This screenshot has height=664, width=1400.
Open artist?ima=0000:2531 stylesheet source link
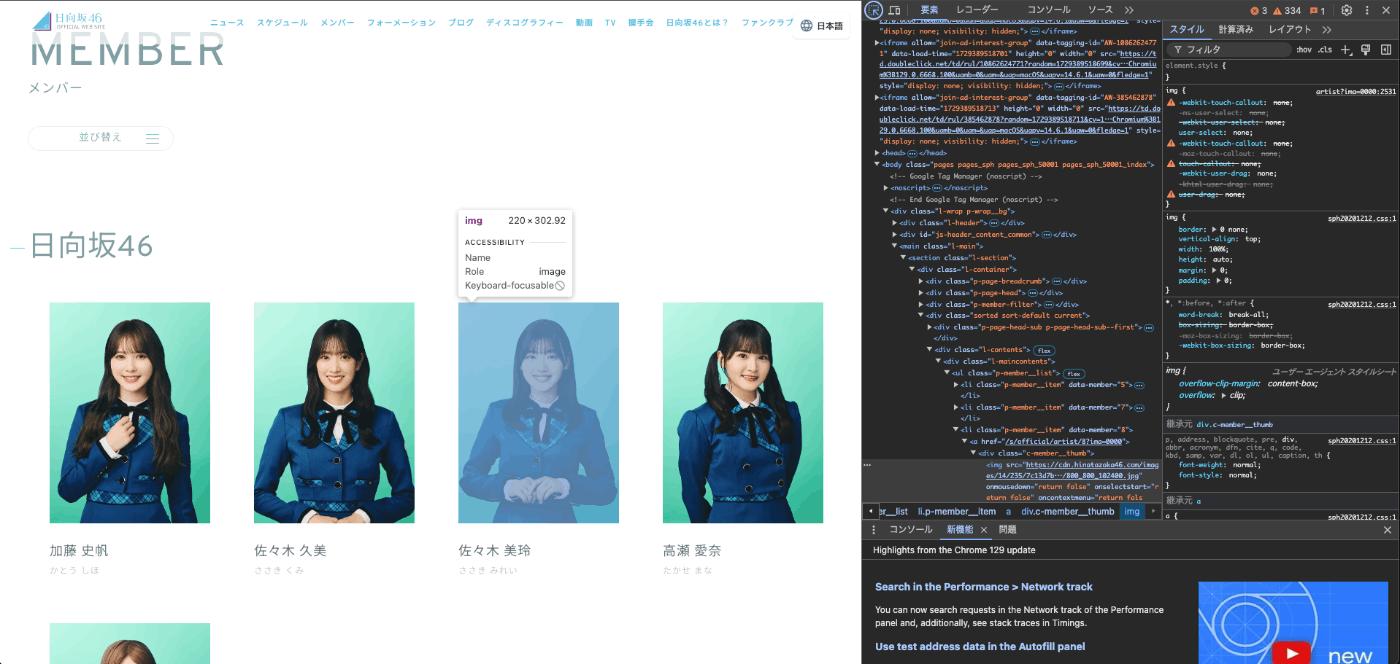click(x=1355, y=91)
